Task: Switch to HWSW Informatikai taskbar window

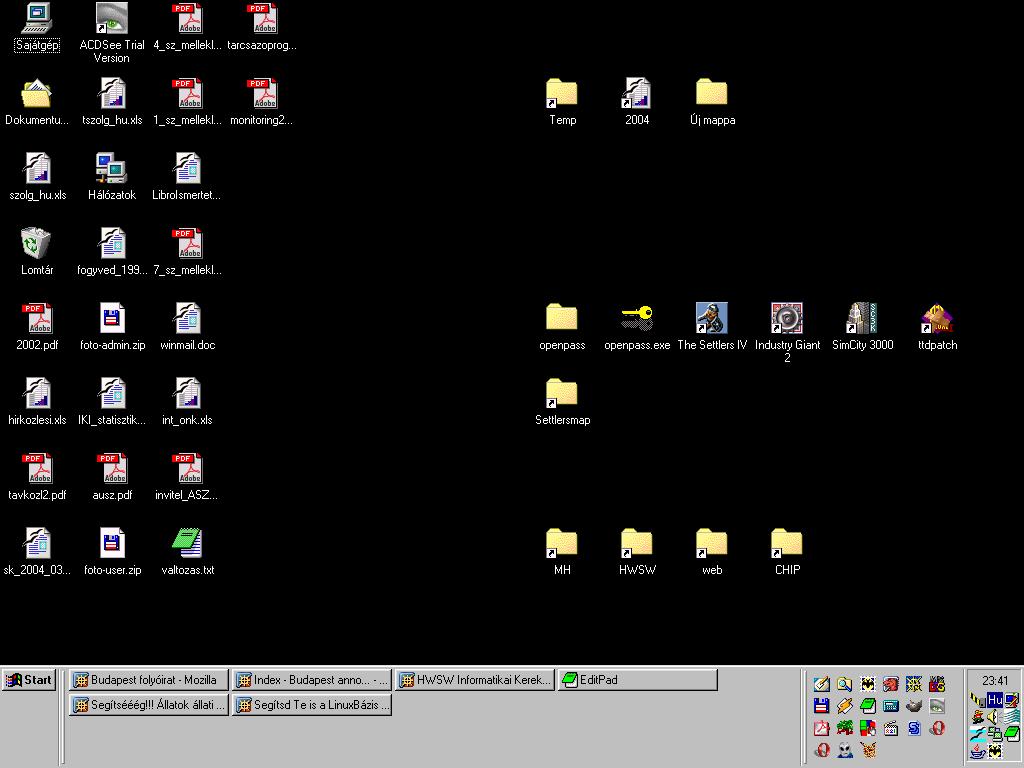Action: [x=475, y=680]
